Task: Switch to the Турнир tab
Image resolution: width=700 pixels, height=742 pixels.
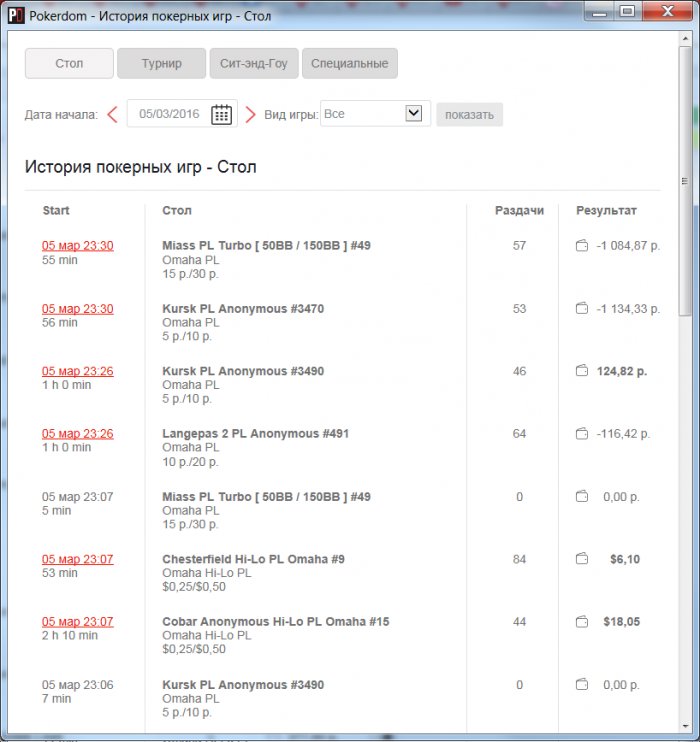Action: 161,63
